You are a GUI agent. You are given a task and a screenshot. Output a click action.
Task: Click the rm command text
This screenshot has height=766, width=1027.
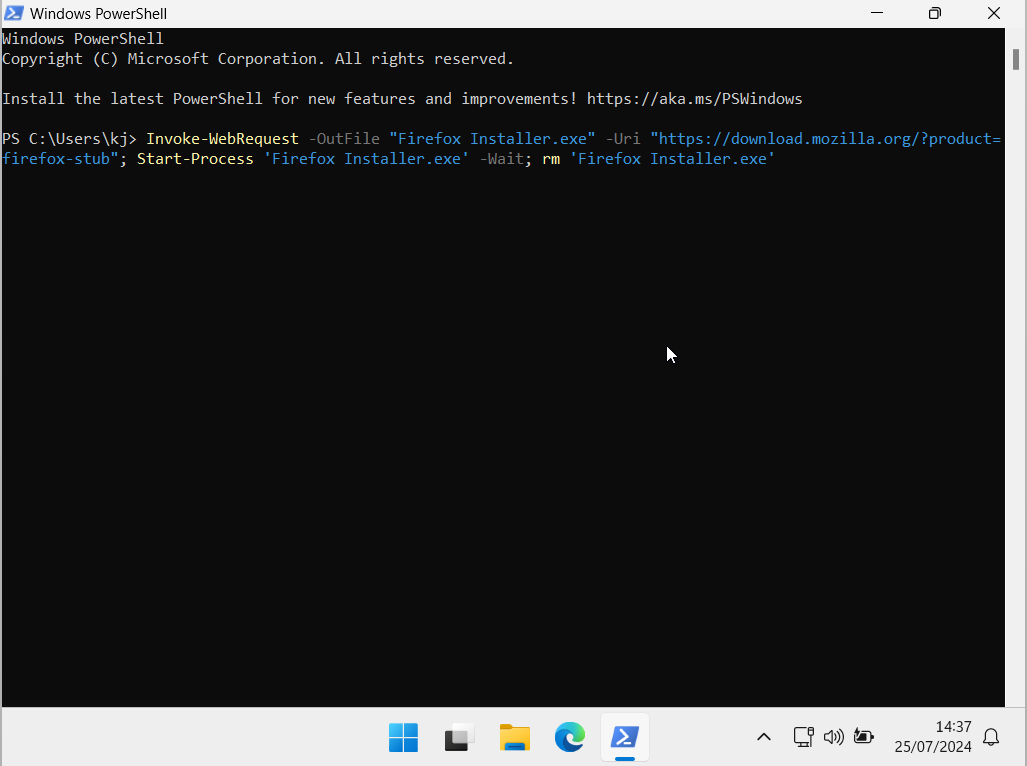[551, 159]
